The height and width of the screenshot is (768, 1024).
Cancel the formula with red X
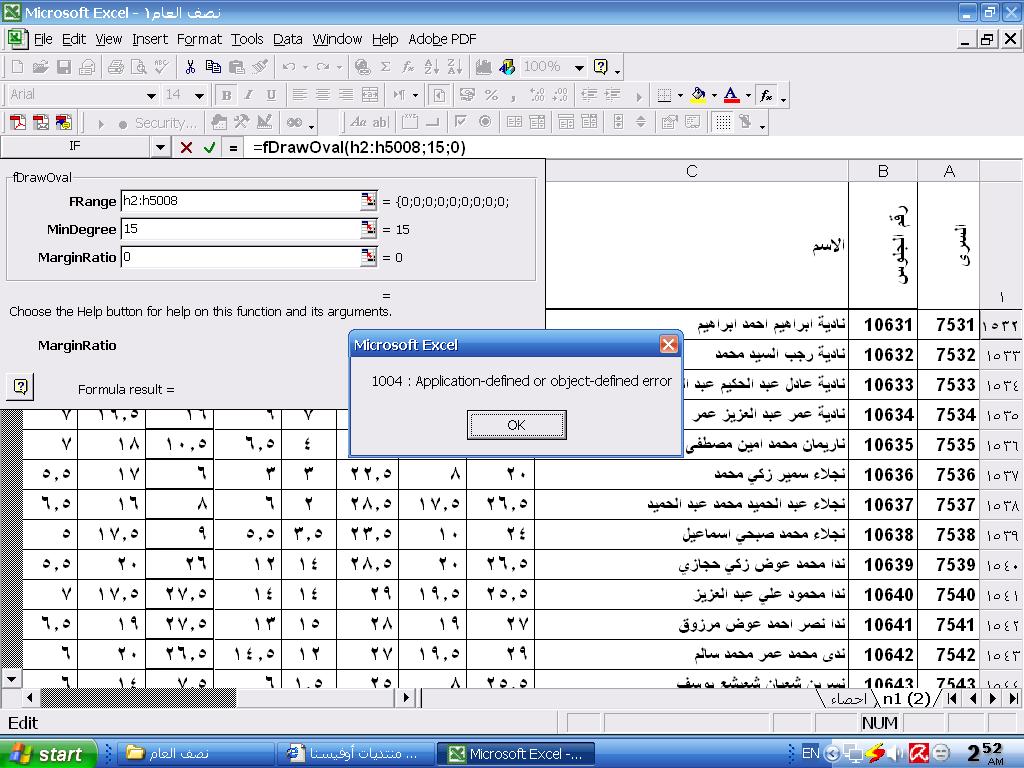pyautogui.click(x=186, y=148)
